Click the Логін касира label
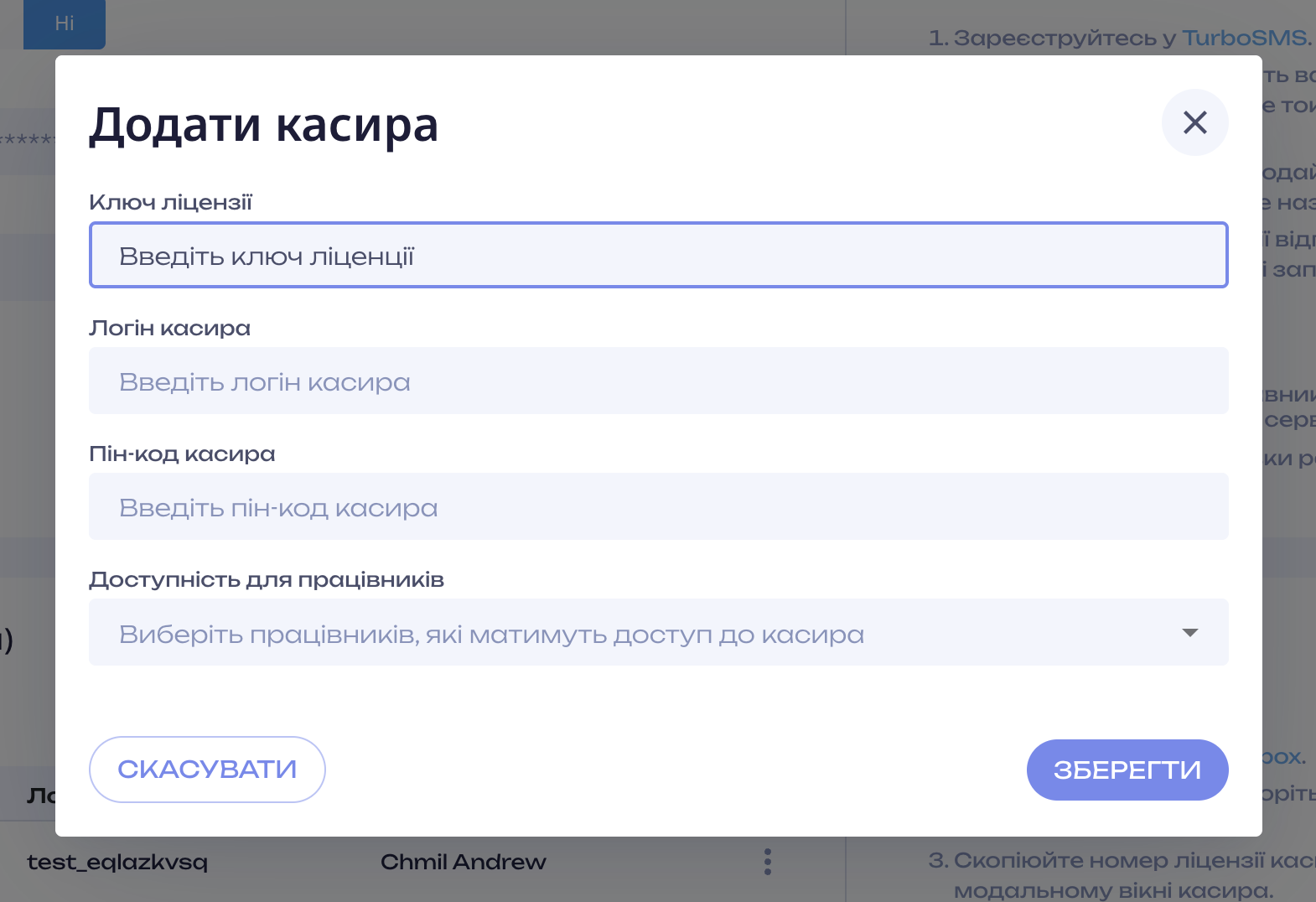 point(169,329)
